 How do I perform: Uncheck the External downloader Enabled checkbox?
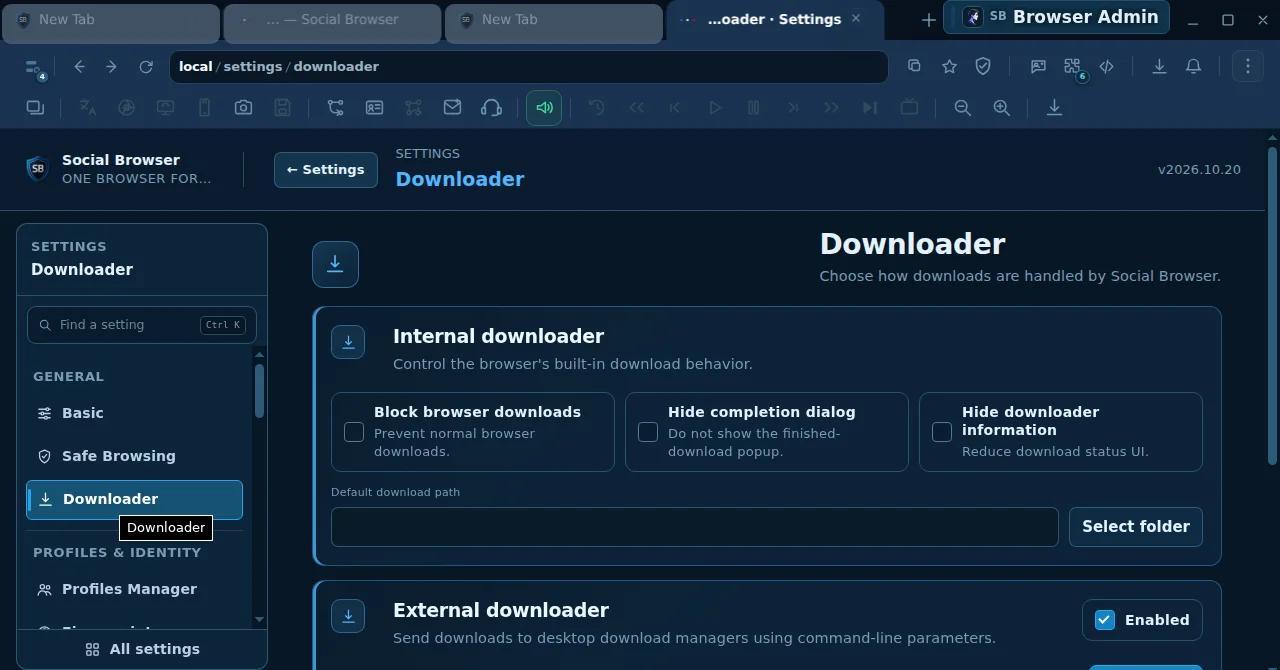pos(1105,620)
